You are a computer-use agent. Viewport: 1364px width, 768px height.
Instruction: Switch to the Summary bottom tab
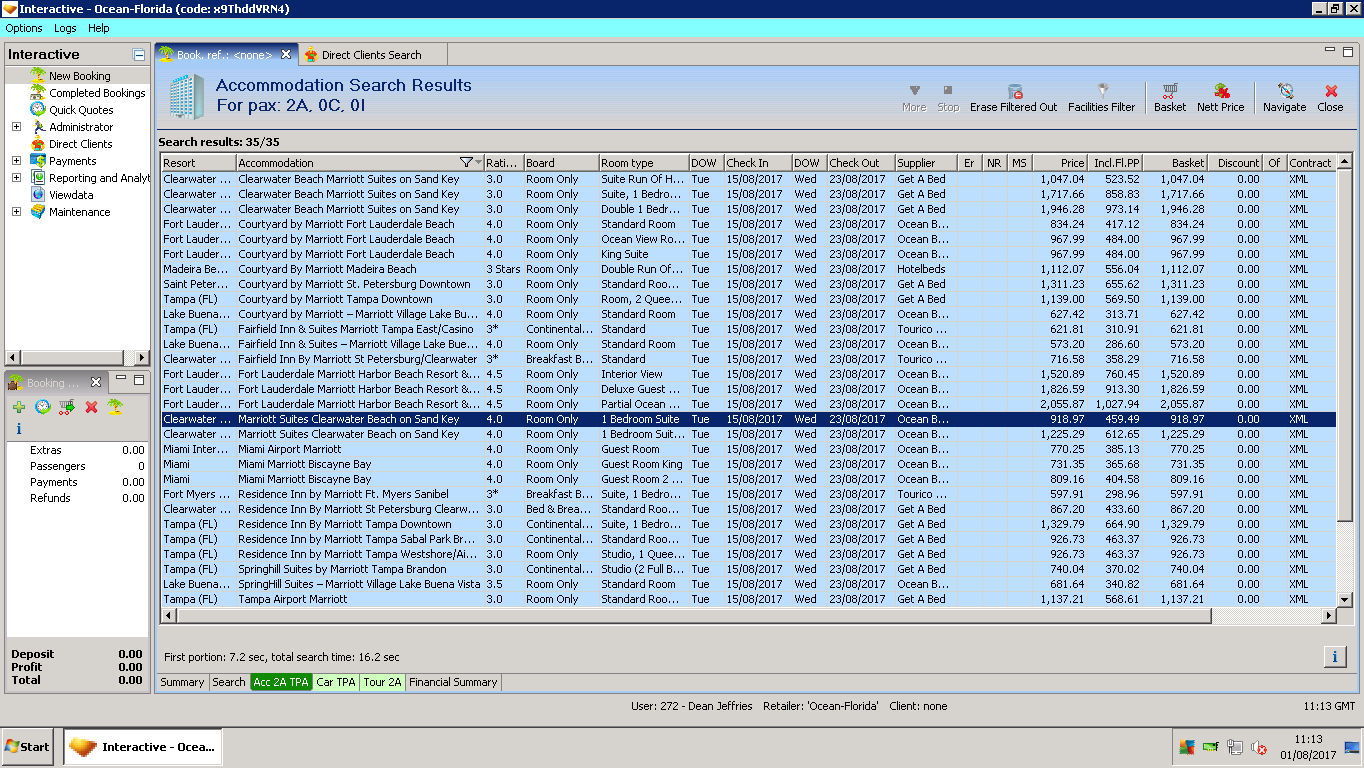tap(183, 682)
